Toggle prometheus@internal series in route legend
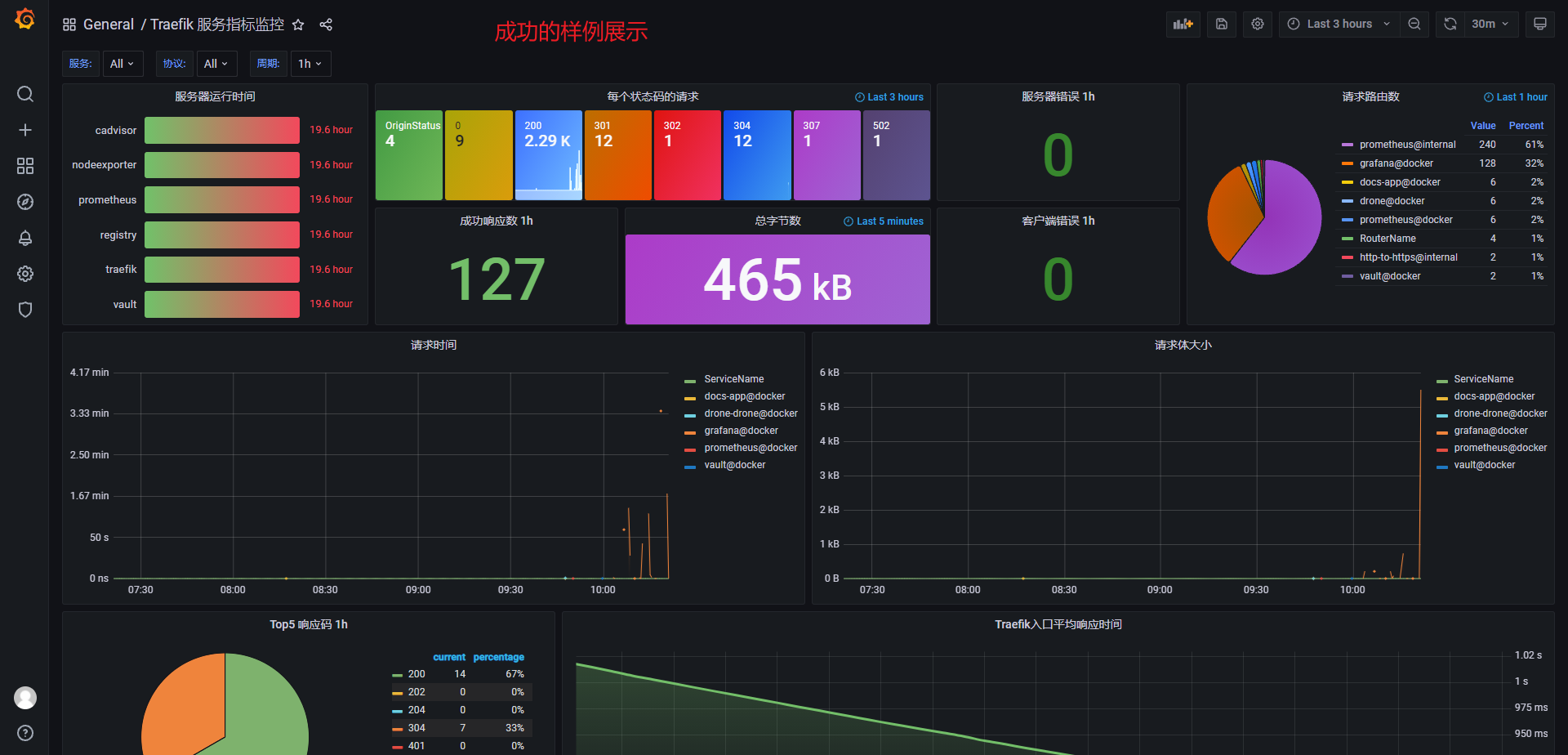Screen dimensions: 1568x755 tap(1407, 145)
